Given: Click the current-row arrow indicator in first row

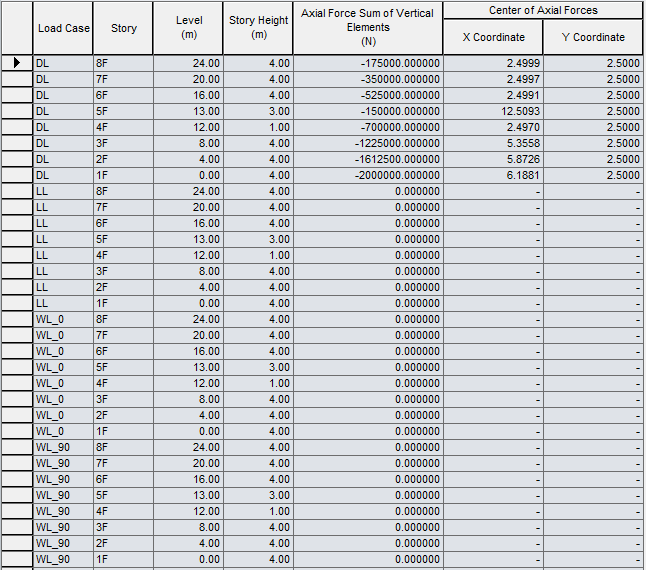Looking at the screenshot, I should coord(16,63).
